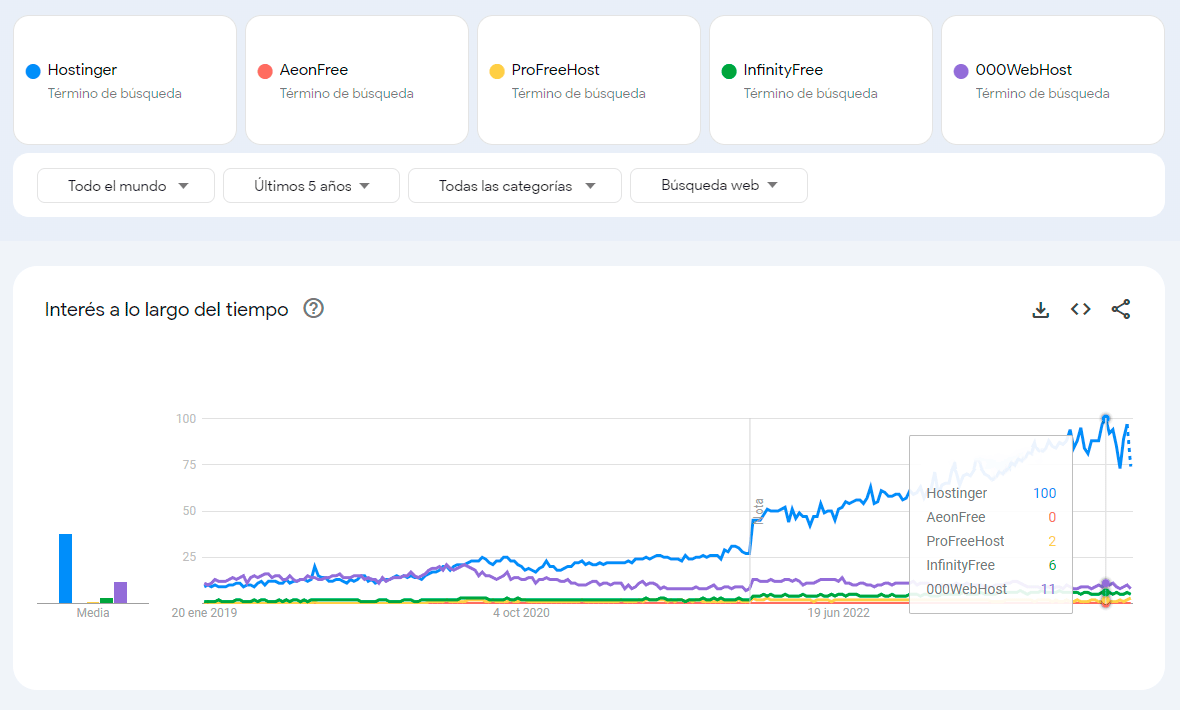Open the Todo el mundo region dropdown
The image size is (1180, 710).
tap(126, 186)
